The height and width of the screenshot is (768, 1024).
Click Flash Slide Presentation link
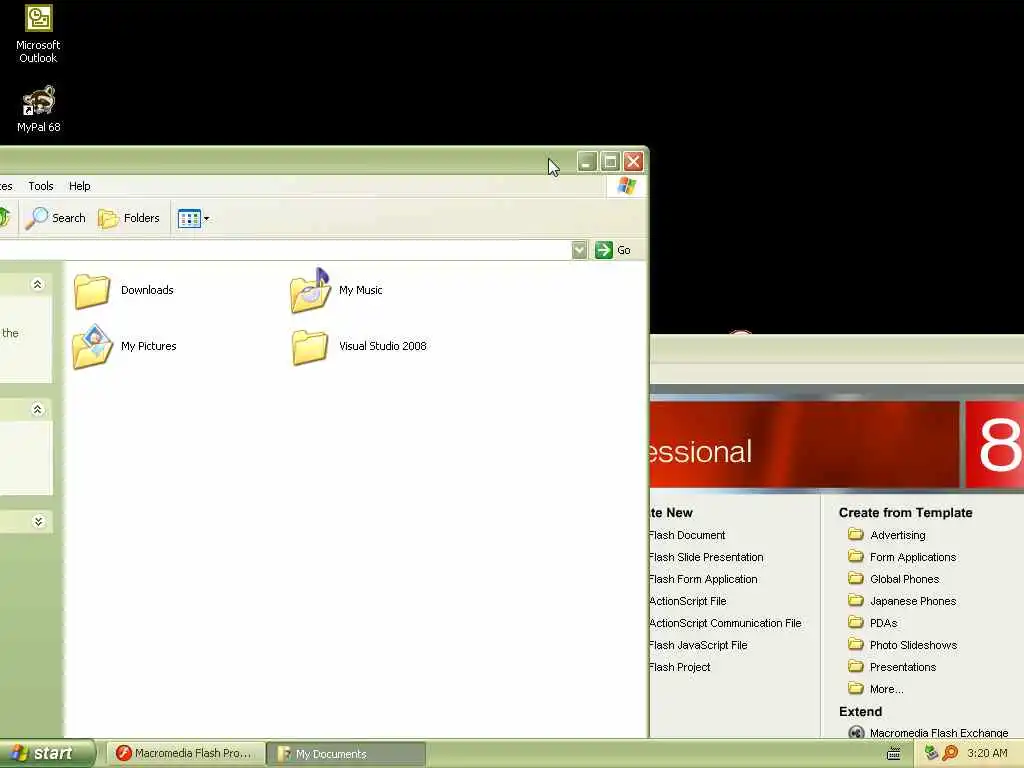click(x=706, y=558)
